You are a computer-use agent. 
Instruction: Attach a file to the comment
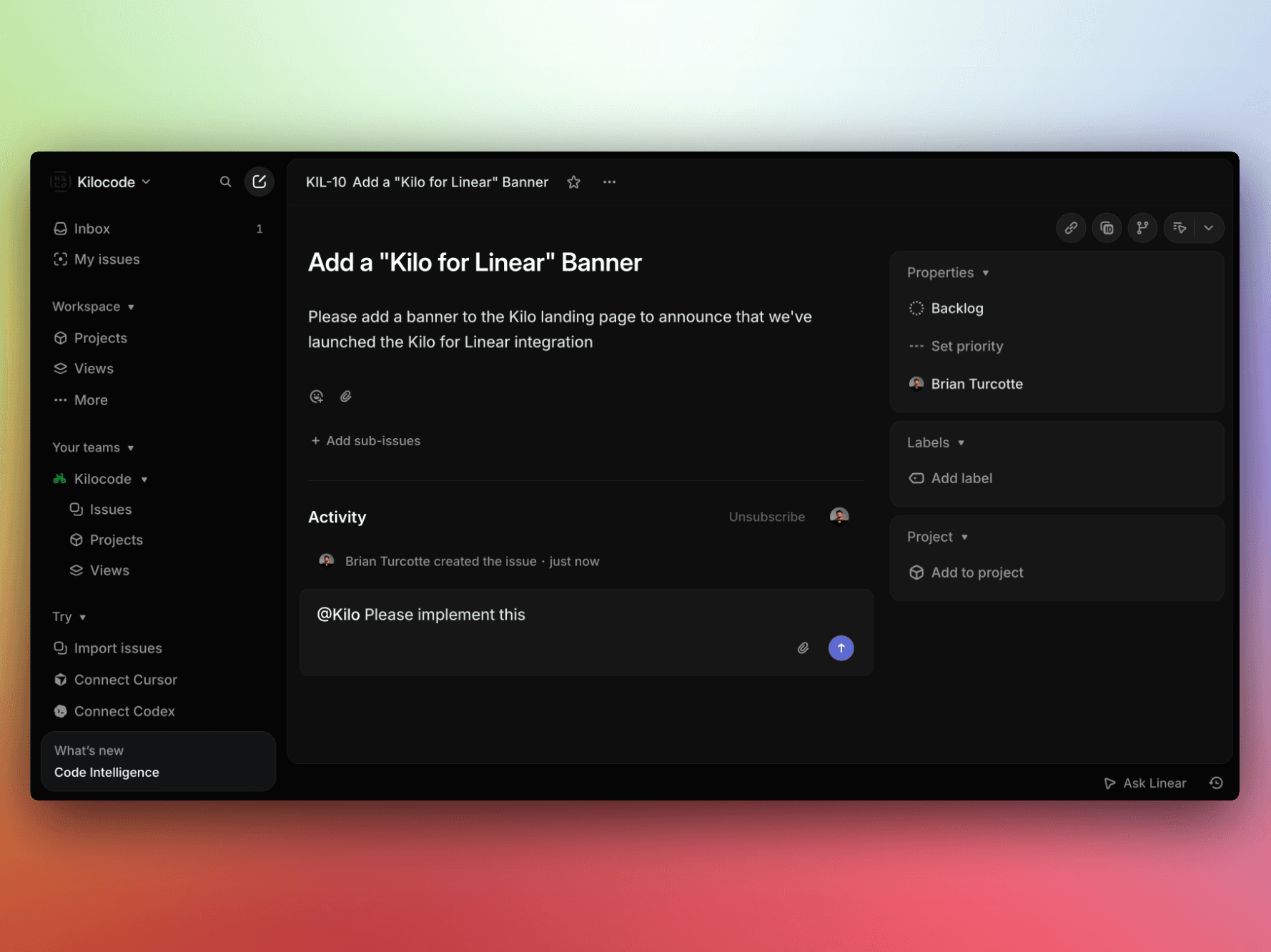point(803,648)
